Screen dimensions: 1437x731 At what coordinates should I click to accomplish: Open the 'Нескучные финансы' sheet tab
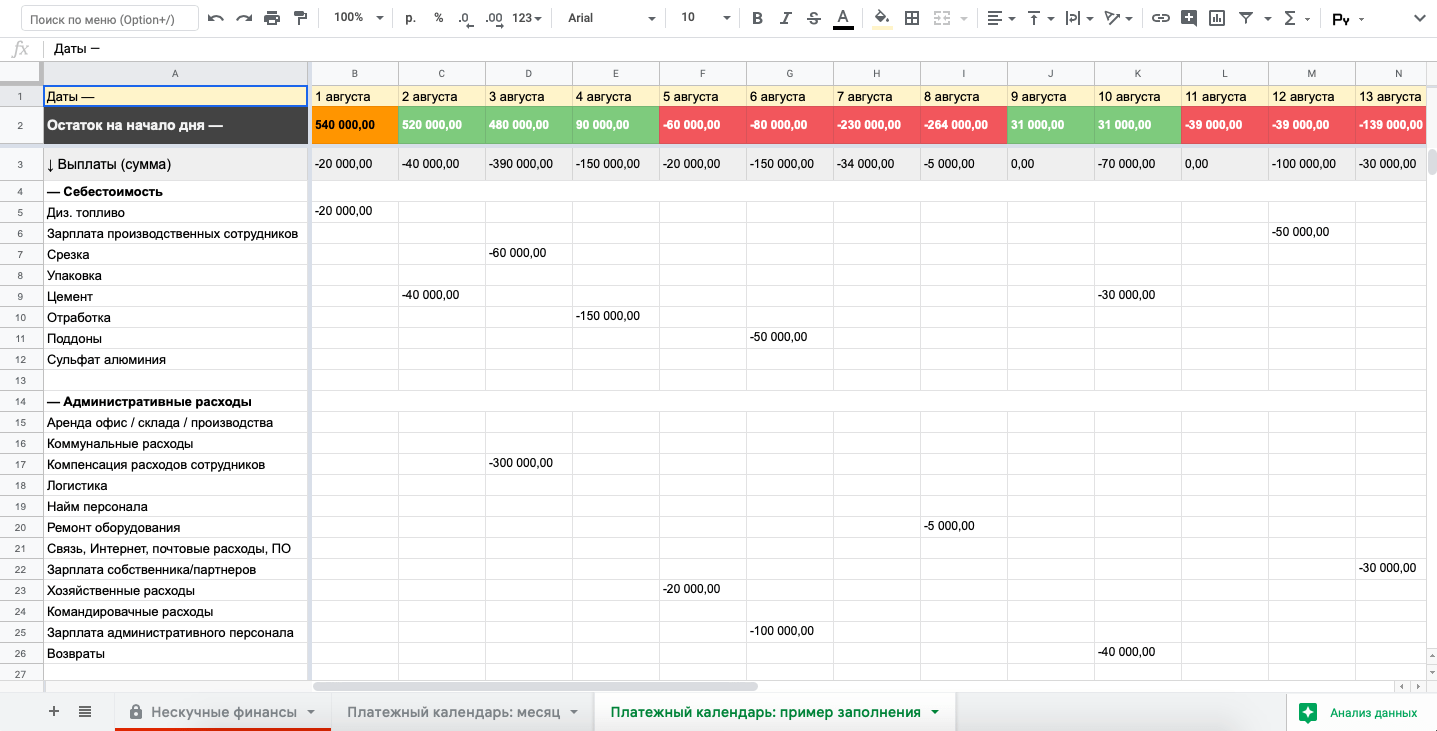[x=223, y=712]
